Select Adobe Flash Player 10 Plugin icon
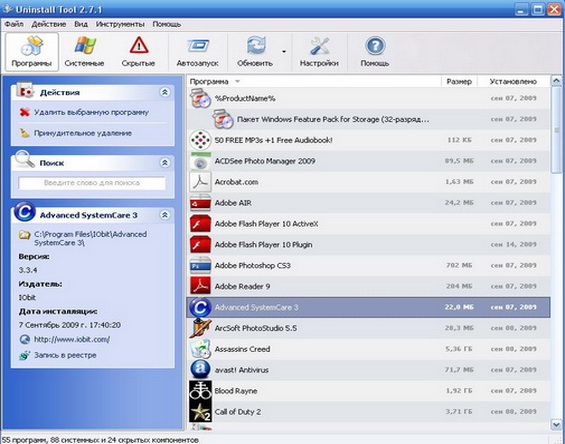The image size is (565, 444). (x=200, y=244)
